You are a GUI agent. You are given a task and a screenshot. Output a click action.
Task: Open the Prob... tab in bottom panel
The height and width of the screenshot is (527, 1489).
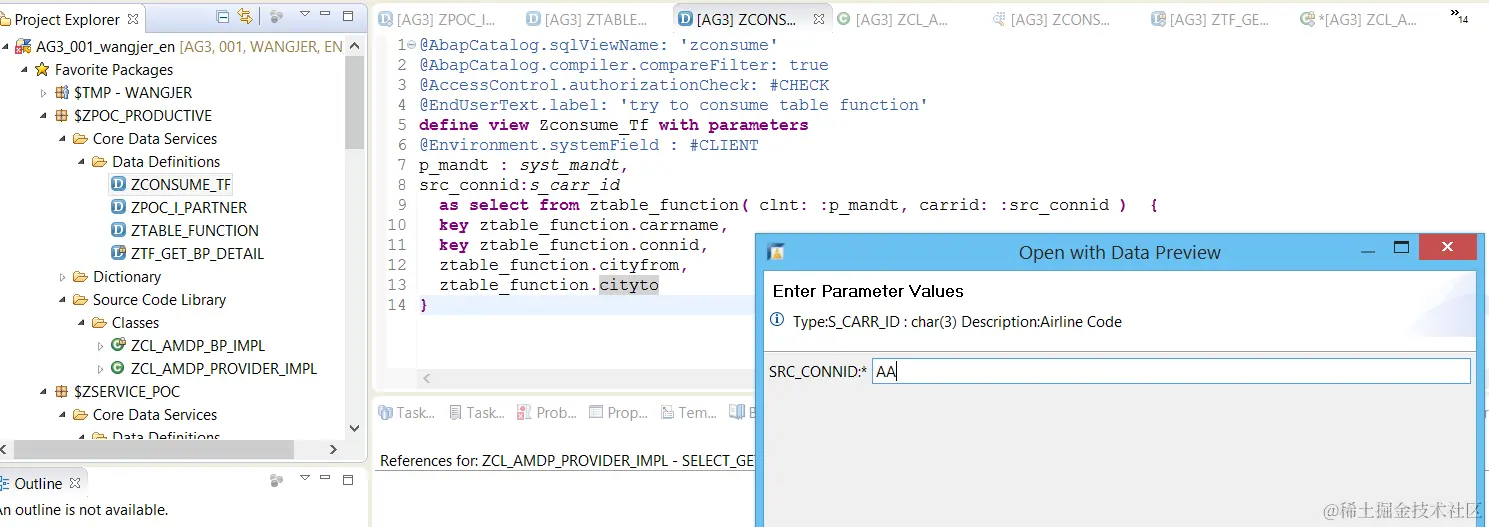point(546,413)
